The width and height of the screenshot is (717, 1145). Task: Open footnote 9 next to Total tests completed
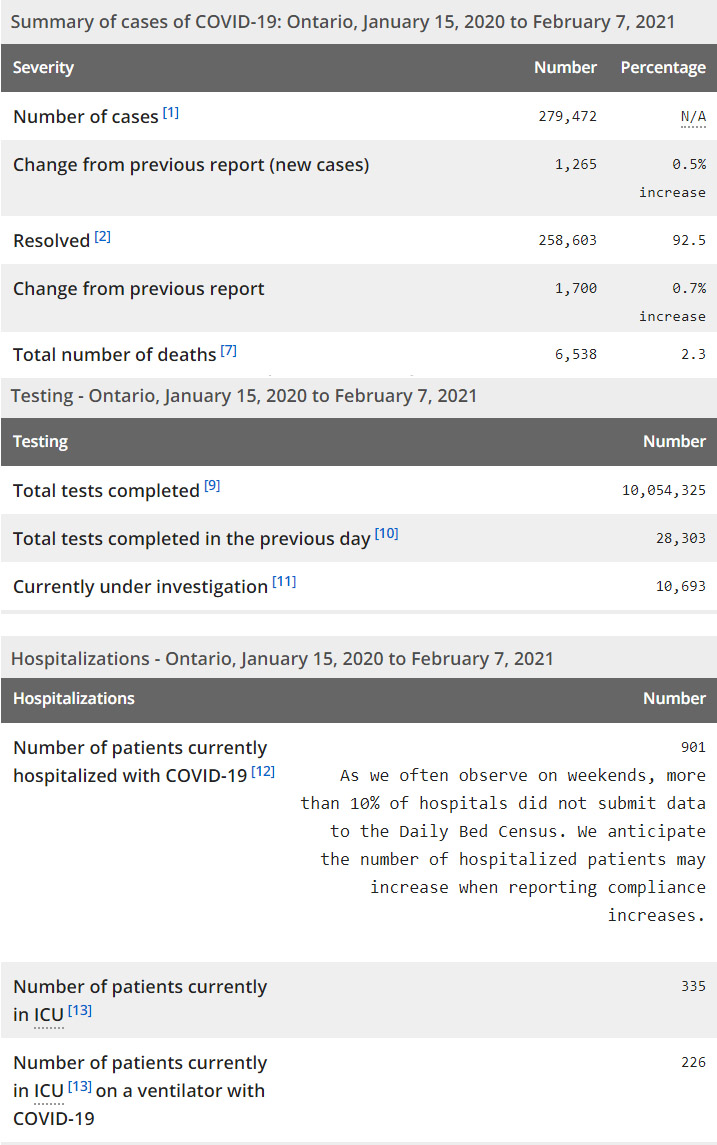coord(212,487)
